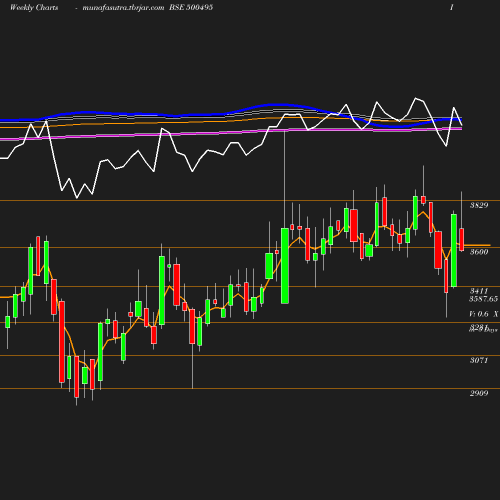500x500 pixels.
Task: Select the 3411 price level label
Action: 479,291
